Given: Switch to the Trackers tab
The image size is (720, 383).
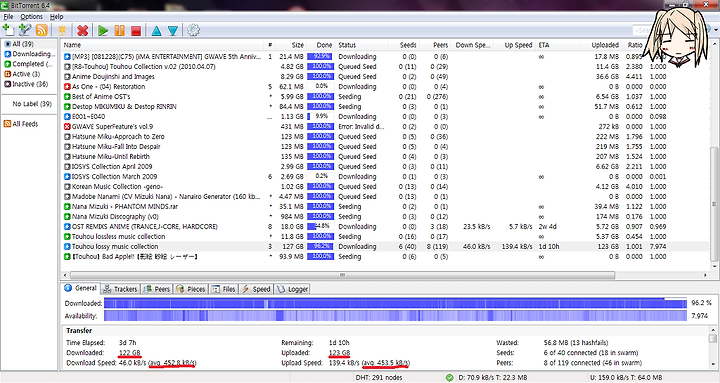Looking at the screenshot, I should coord(120,289).
